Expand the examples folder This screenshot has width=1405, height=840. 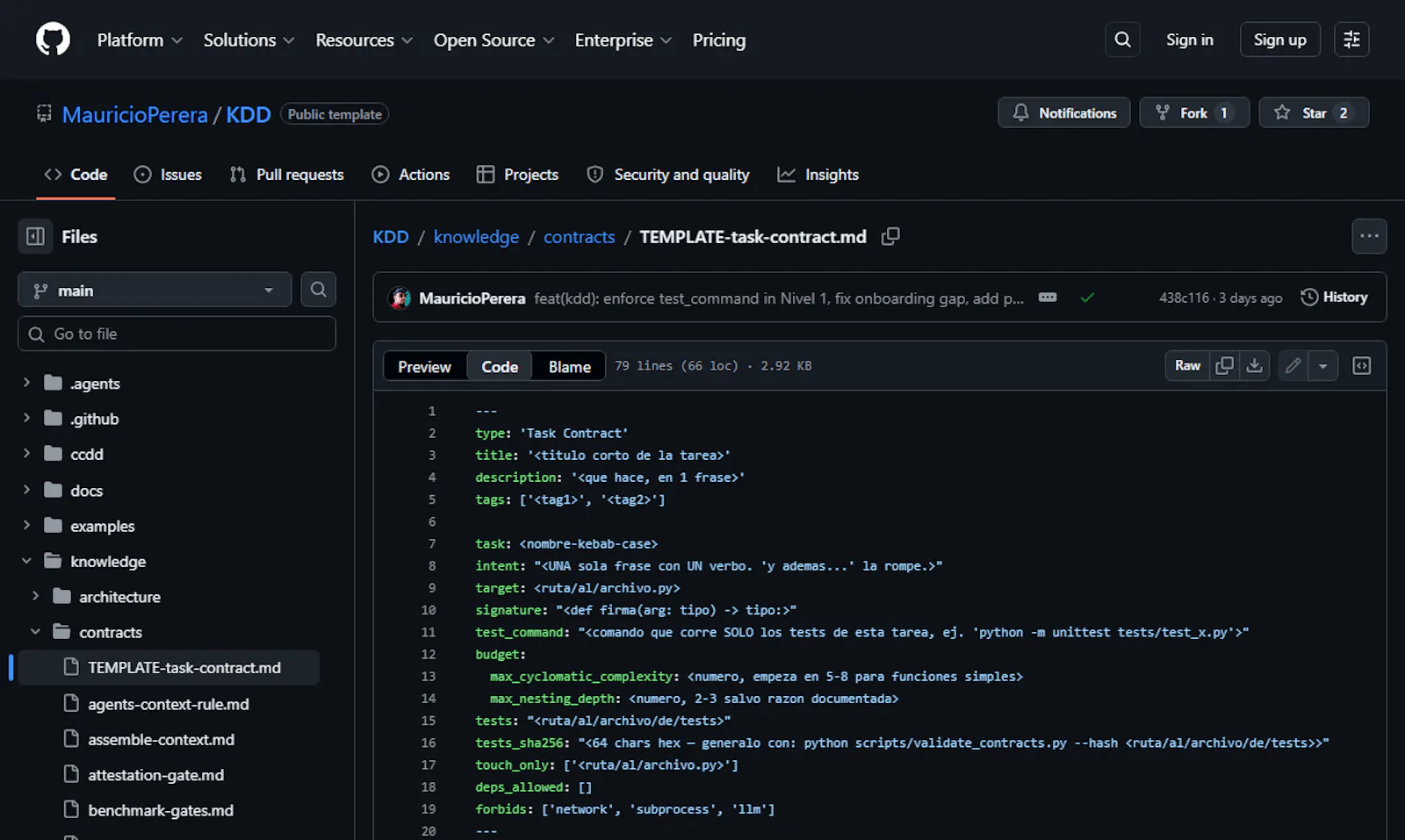pos(26,525)
